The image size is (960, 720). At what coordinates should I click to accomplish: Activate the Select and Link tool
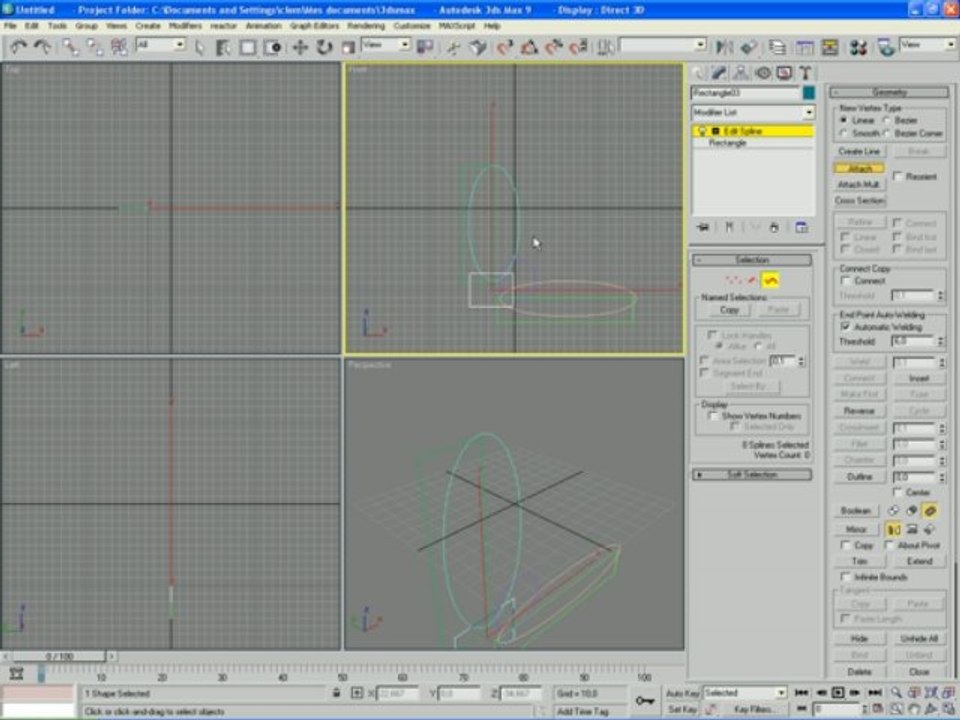pyautogui.click(x=70, y=47)
